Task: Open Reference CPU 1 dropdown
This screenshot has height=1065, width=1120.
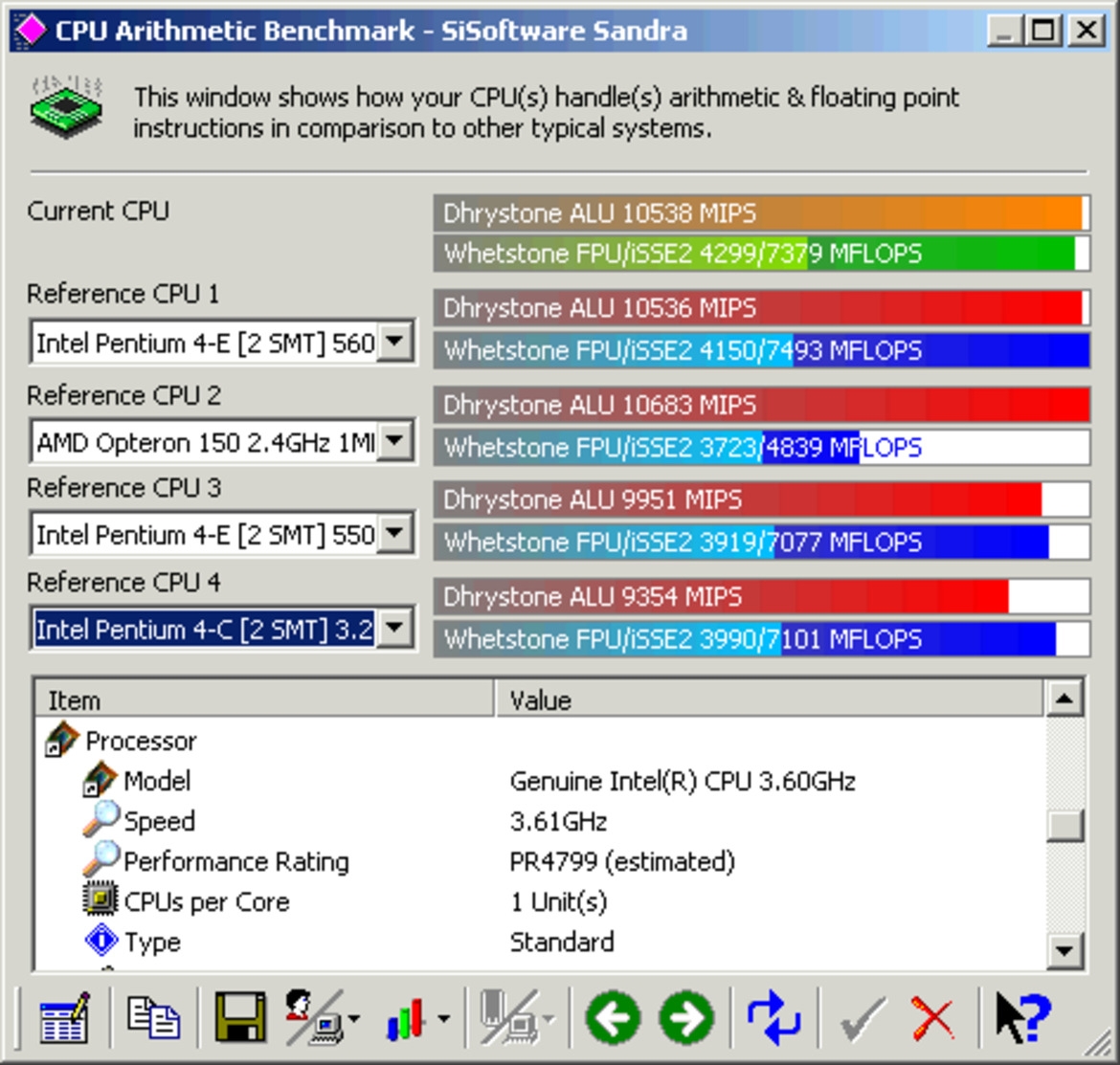Action: point(395,342)
